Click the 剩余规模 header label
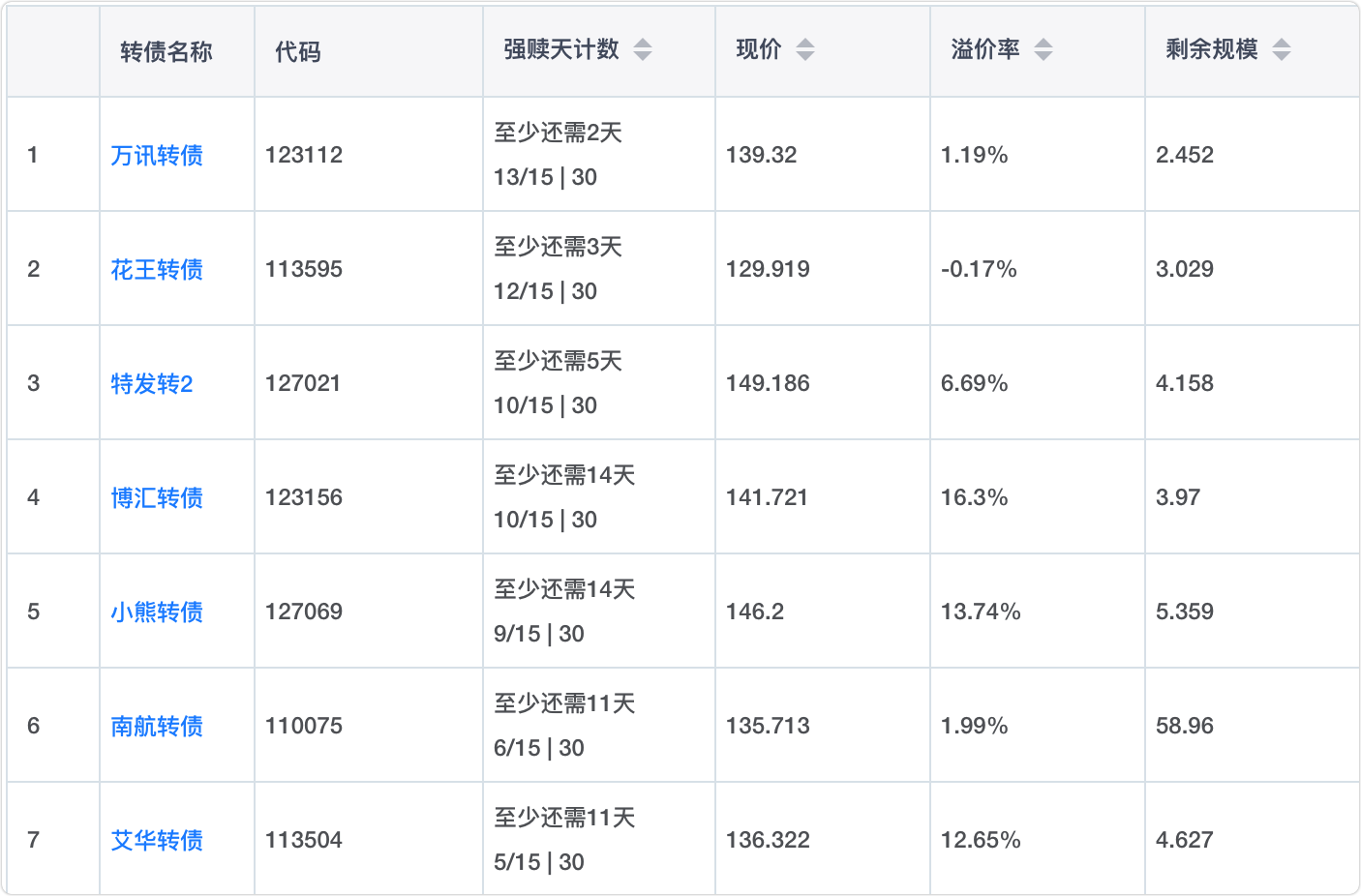The height and width of the screenshot is (896, 1361). coord(1212,49)
